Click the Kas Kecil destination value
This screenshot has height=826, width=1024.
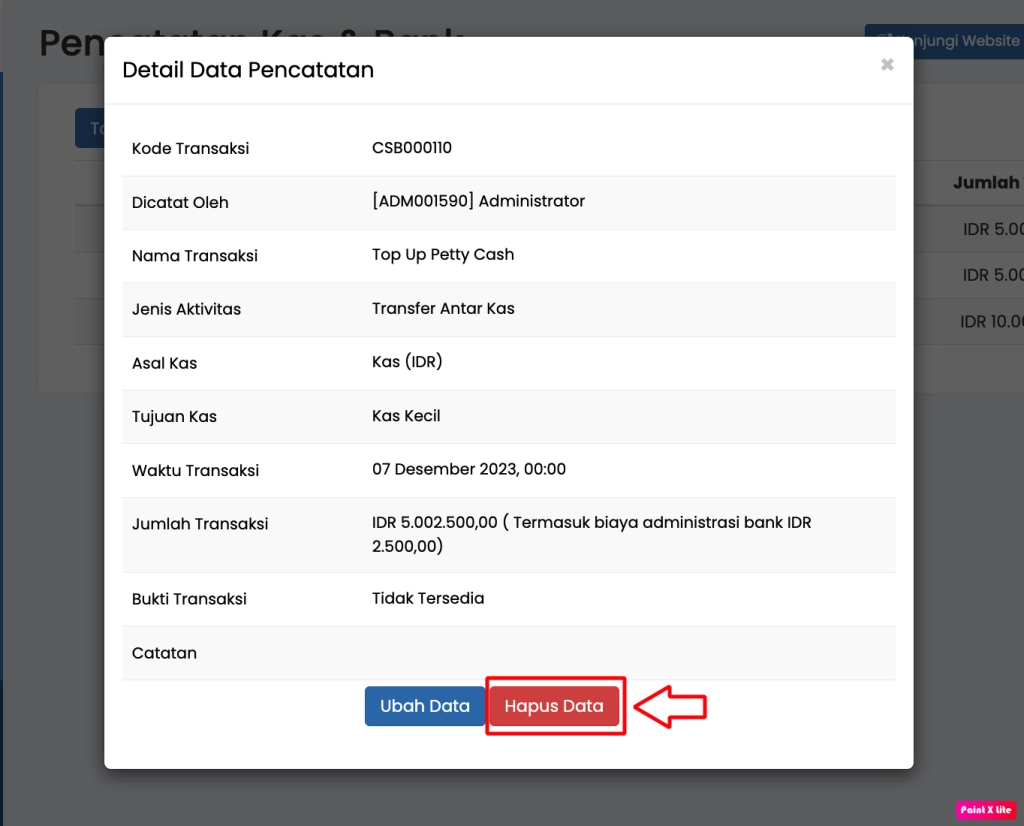tap(406, 416)
